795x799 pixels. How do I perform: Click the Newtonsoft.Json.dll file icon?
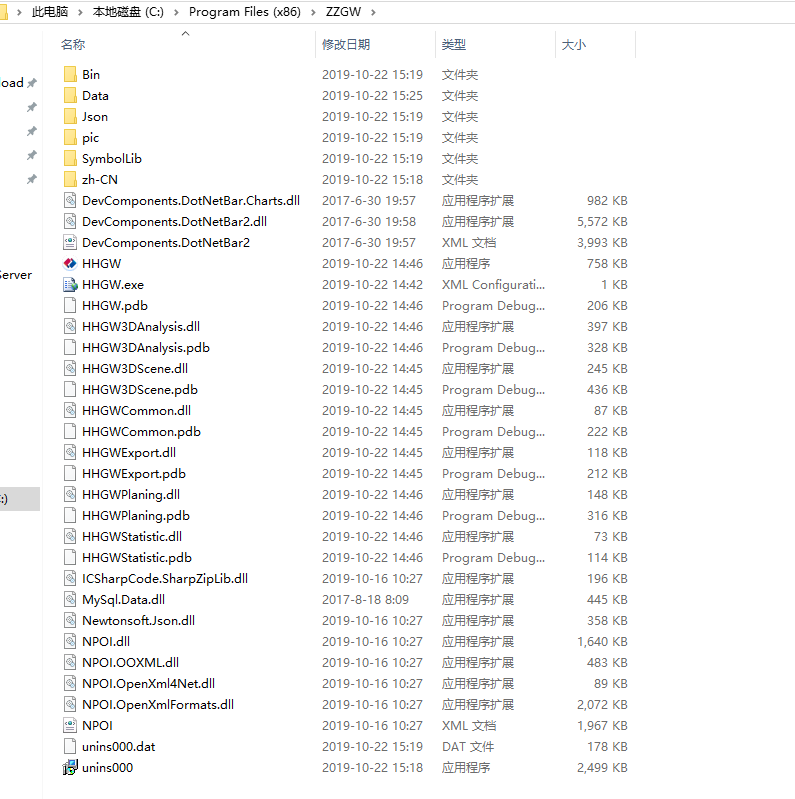70,620
